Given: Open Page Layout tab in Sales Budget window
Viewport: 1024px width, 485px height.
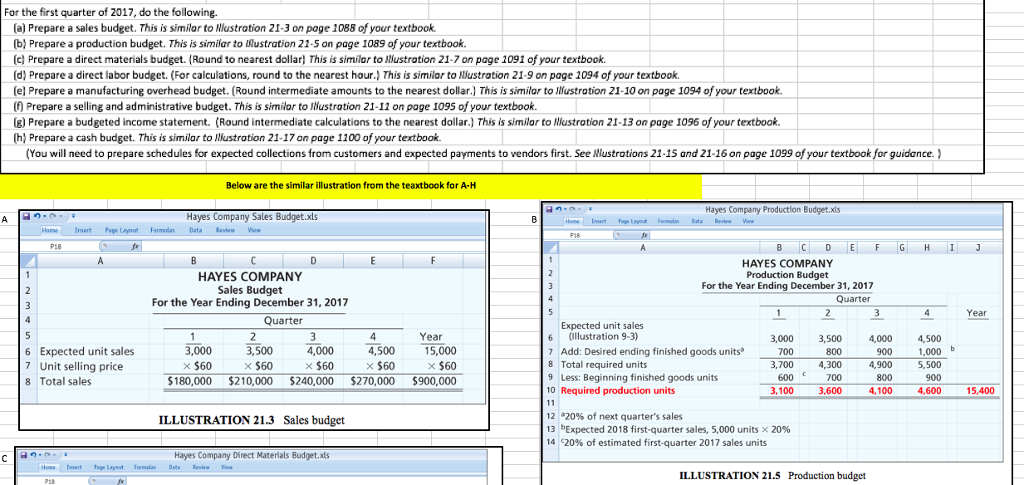Looking at the screenshot, I should [121, 230].
